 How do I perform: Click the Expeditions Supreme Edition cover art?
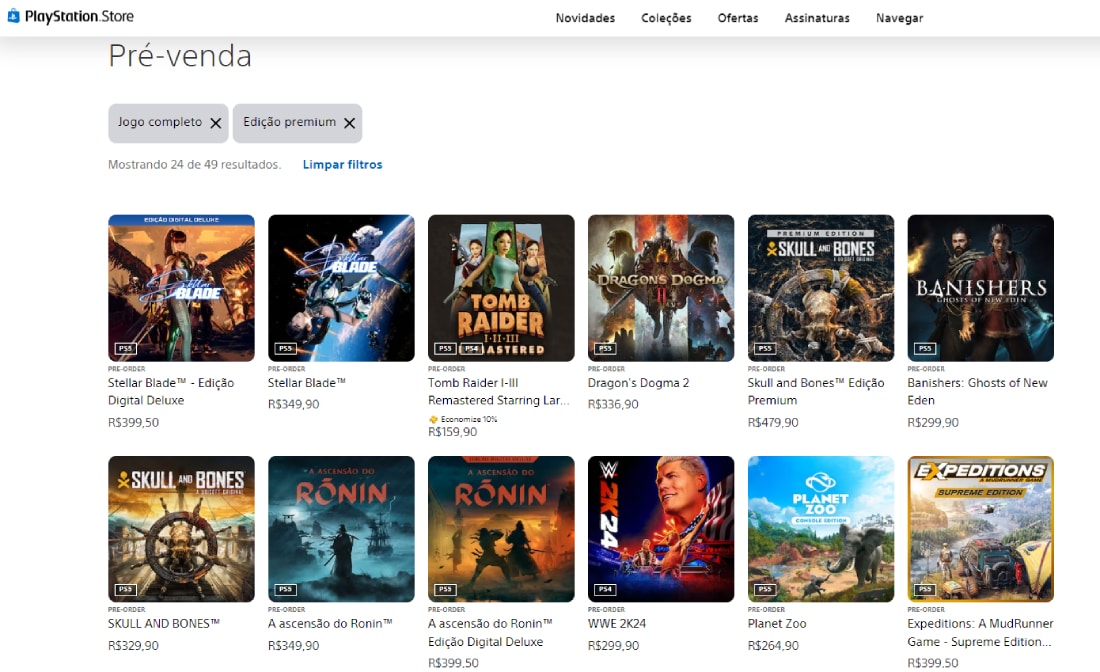[980, 529]
